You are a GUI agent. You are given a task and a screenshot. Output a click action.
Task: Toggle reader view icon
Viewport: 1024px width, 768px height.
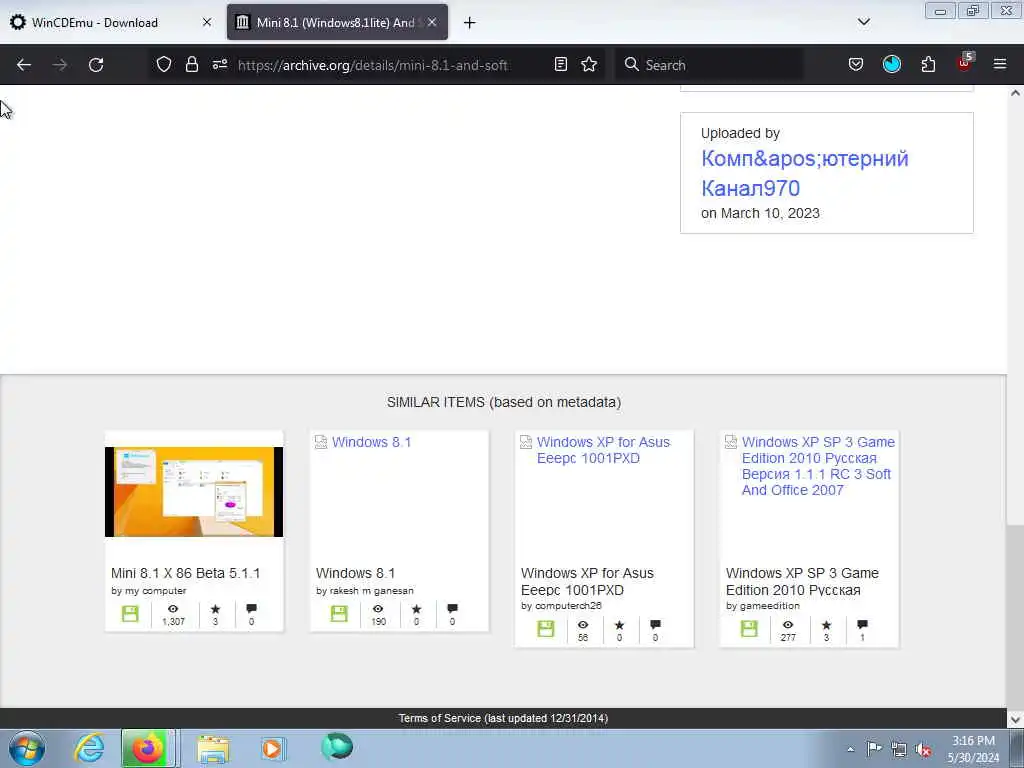(560, 64)
